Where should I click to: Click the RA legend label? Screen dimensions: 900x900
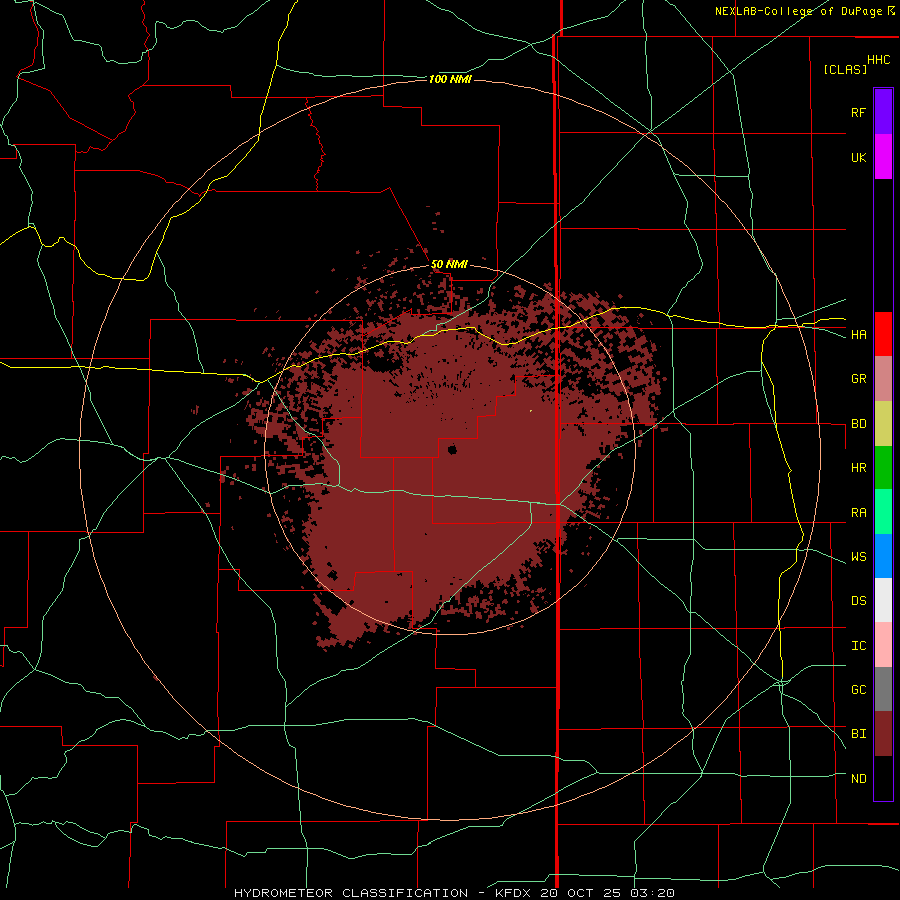click(x=858, y=513)
